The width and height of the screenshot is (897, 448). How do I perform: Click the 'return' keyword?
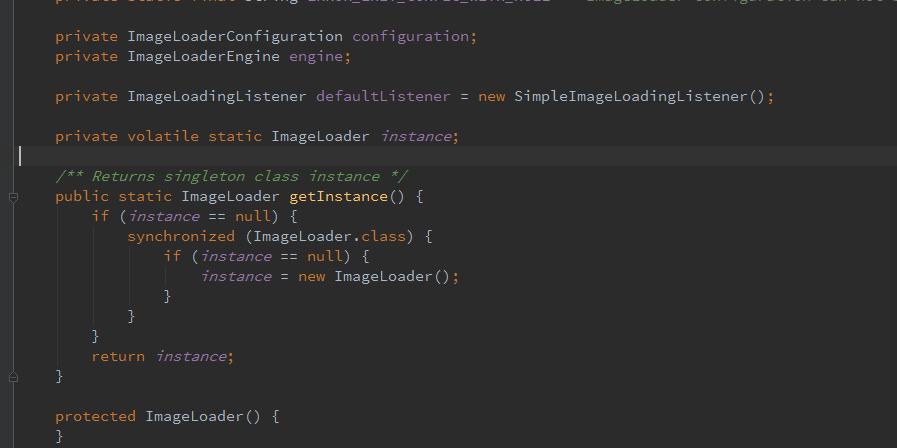click(x=118, y=356)
